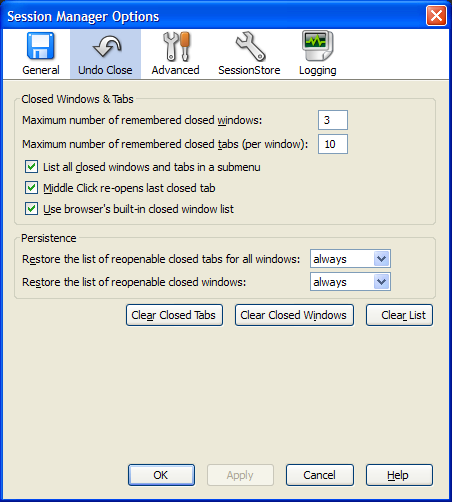Screen dimensions: 452x502
Task: Focus the remembered closed windows number field
Action: [x=333, y=120]
